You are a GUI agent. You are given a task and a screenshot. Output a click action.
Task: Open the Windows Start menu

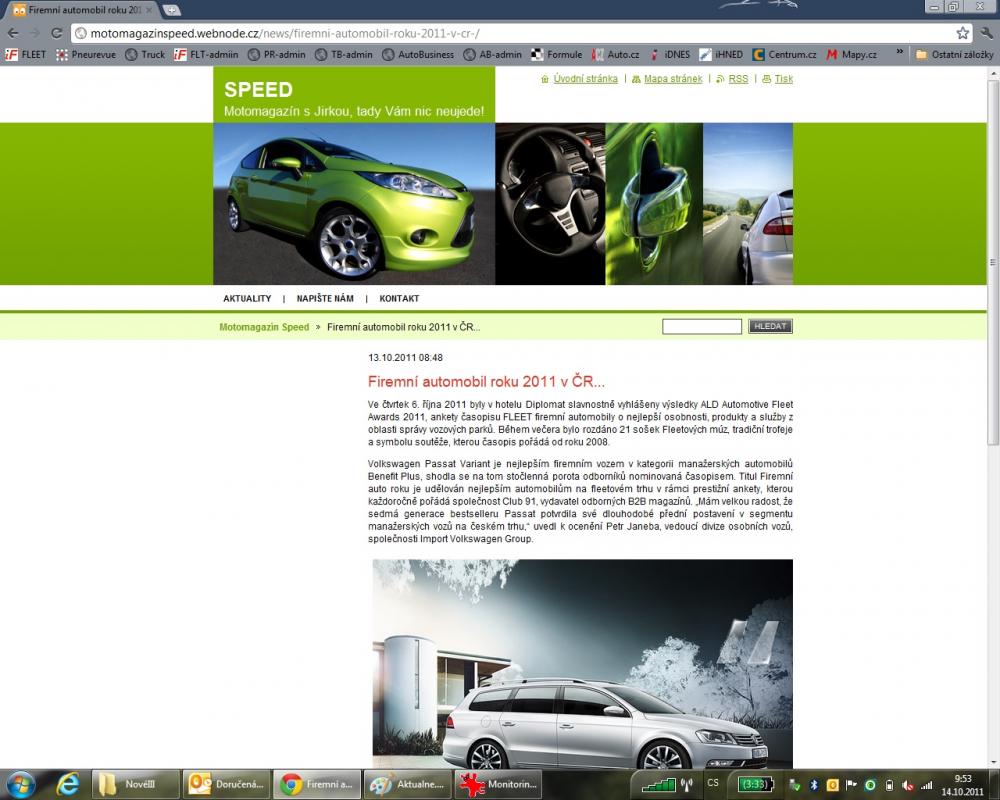coord(20,784)
